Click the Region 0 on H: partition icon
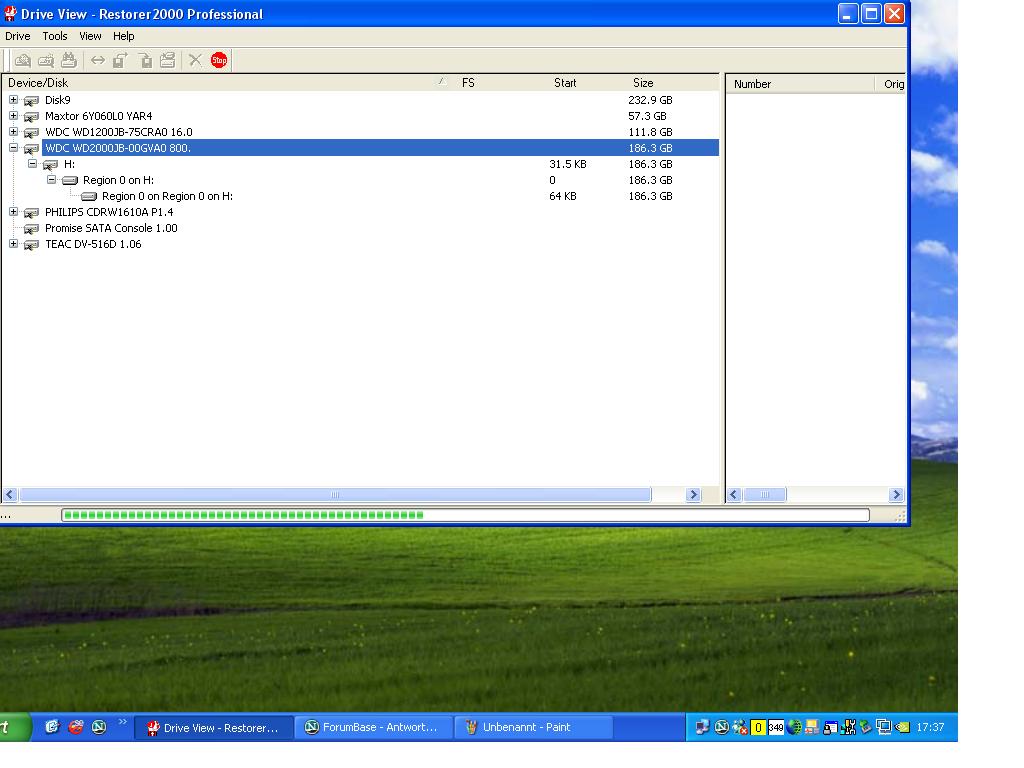The width and height of the screenshot is (1024, 768). pyautogui.click(x=70, y=180)
